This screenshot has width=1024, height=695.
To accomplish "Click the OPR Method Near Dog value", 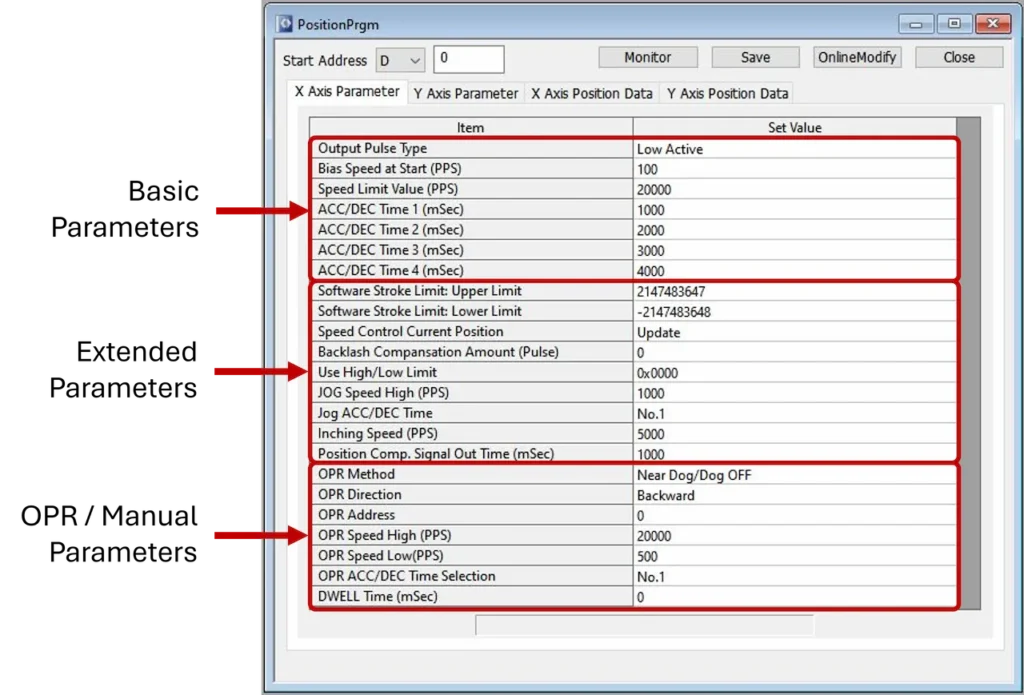I will click(794, 475).
